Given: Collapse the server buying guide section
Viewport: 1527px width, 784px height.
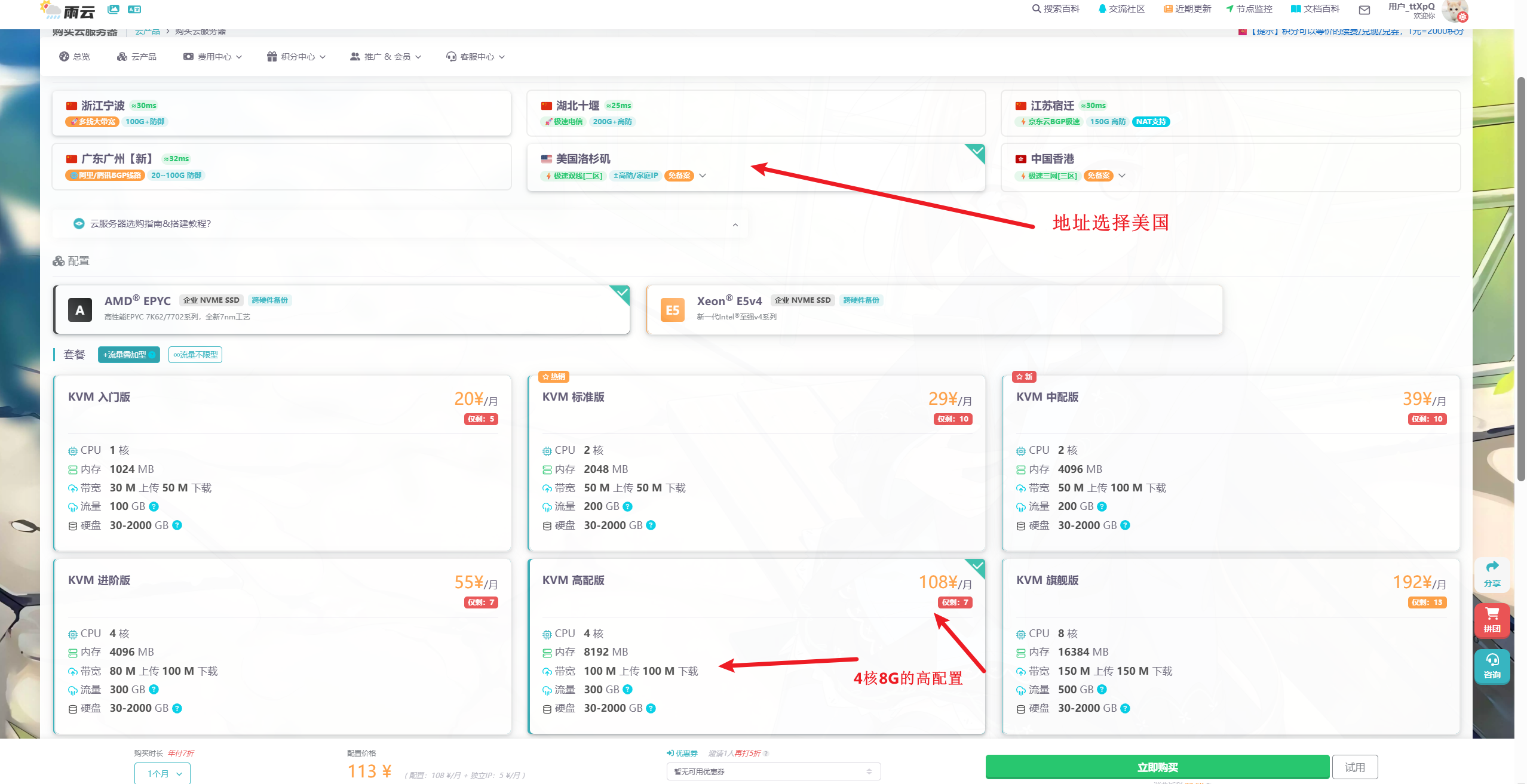Looking at the screenshot, I should point(735,225).
